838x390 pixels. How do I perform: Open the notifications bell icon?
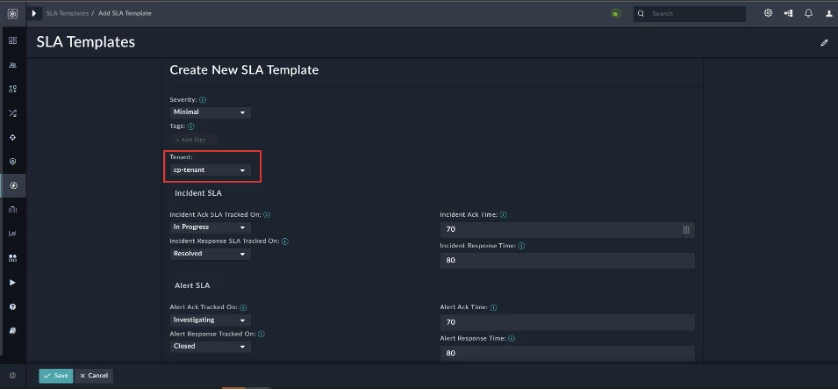809,13
